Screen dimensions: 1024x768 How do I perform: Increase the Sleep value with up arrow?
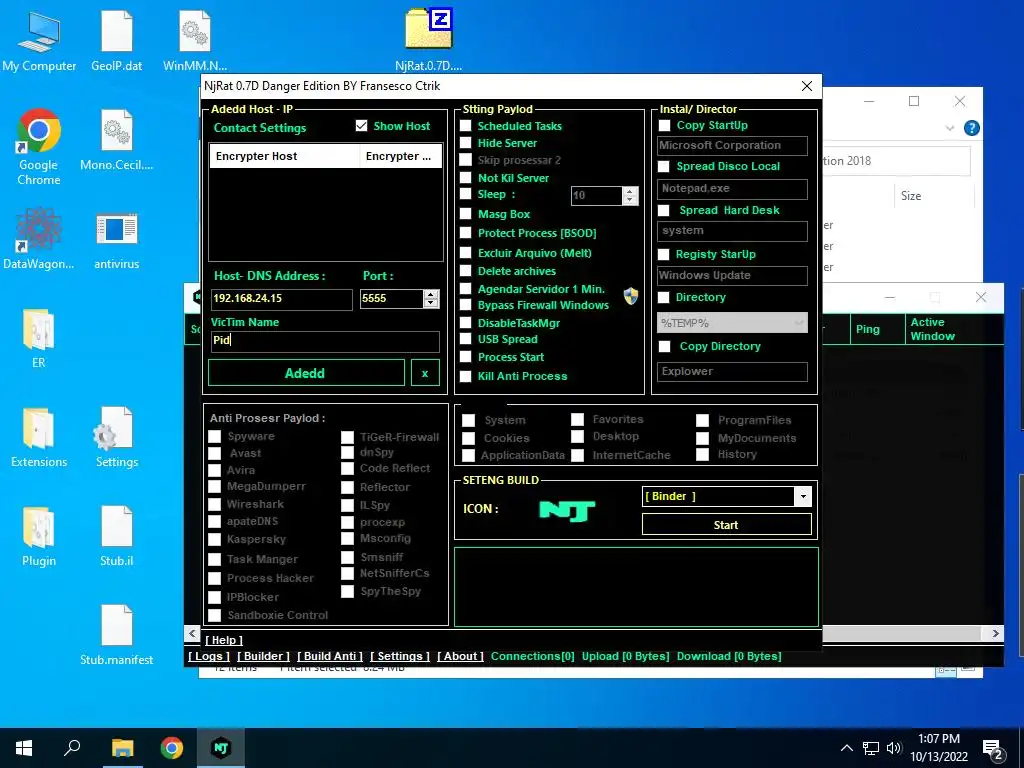pos(630,191)
